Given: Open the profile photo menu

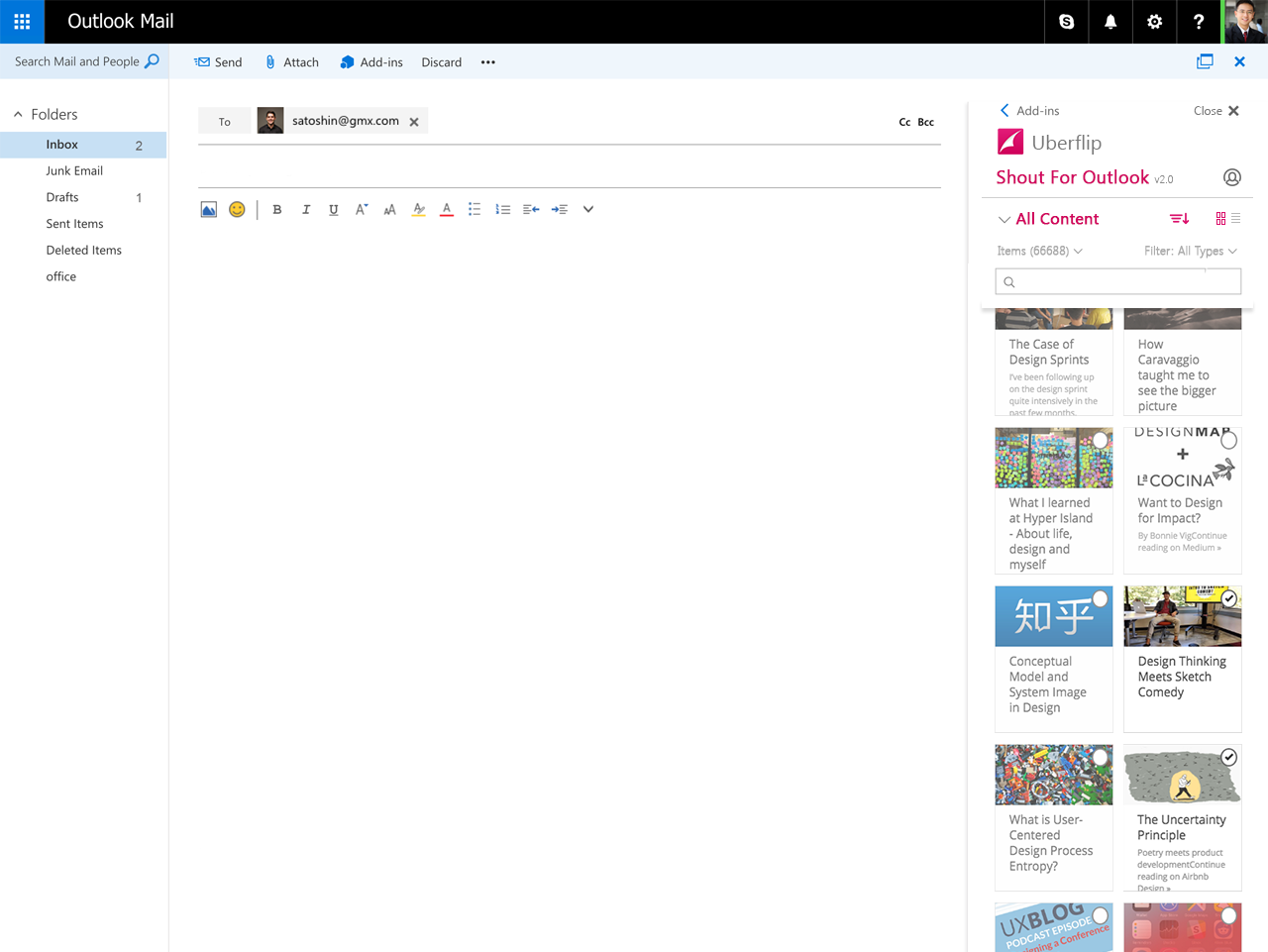Looking at the screenshot, I should (1245, 21).
